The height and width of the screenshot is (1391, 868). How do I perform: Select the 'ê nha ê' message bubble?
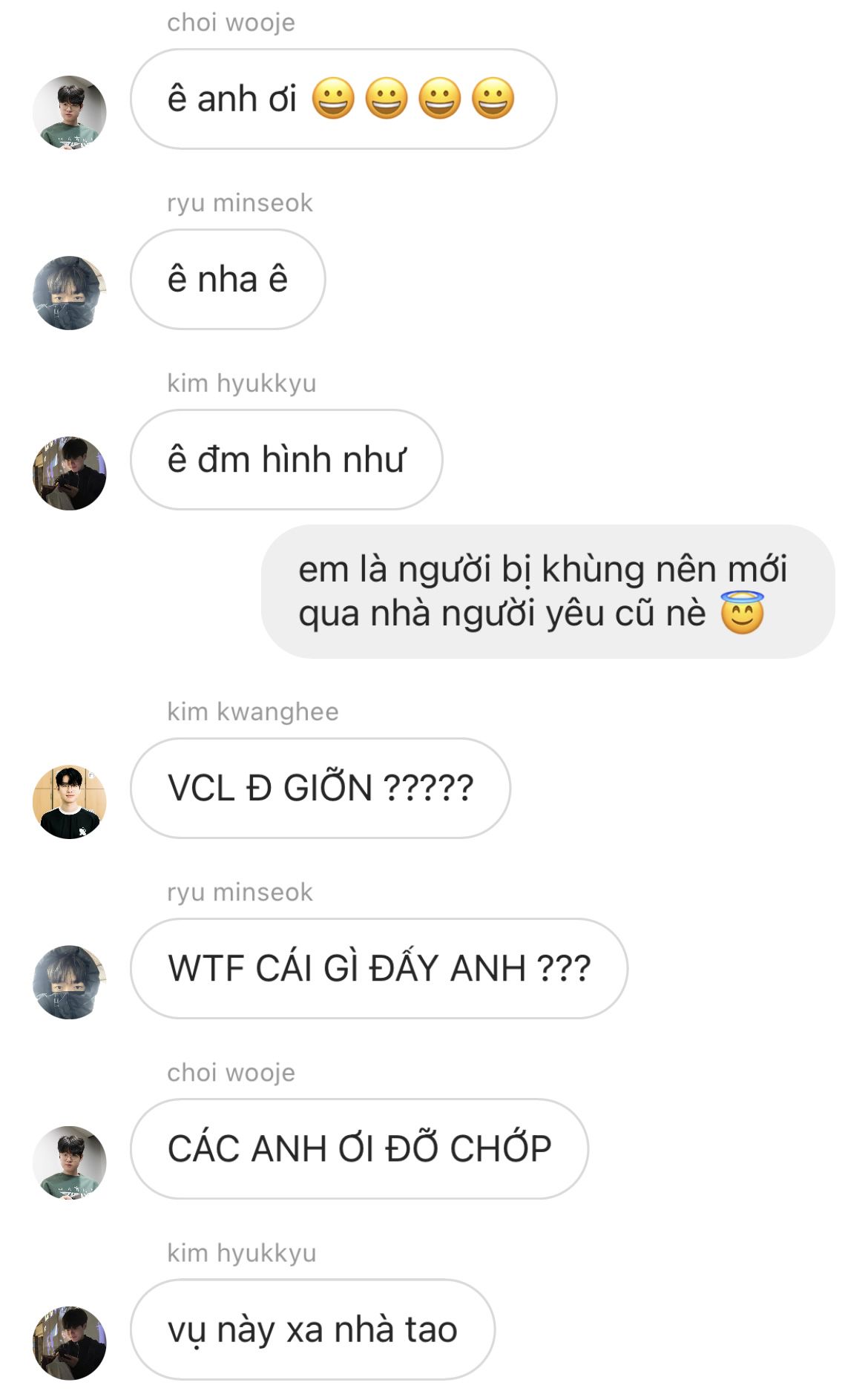point(228,279)
